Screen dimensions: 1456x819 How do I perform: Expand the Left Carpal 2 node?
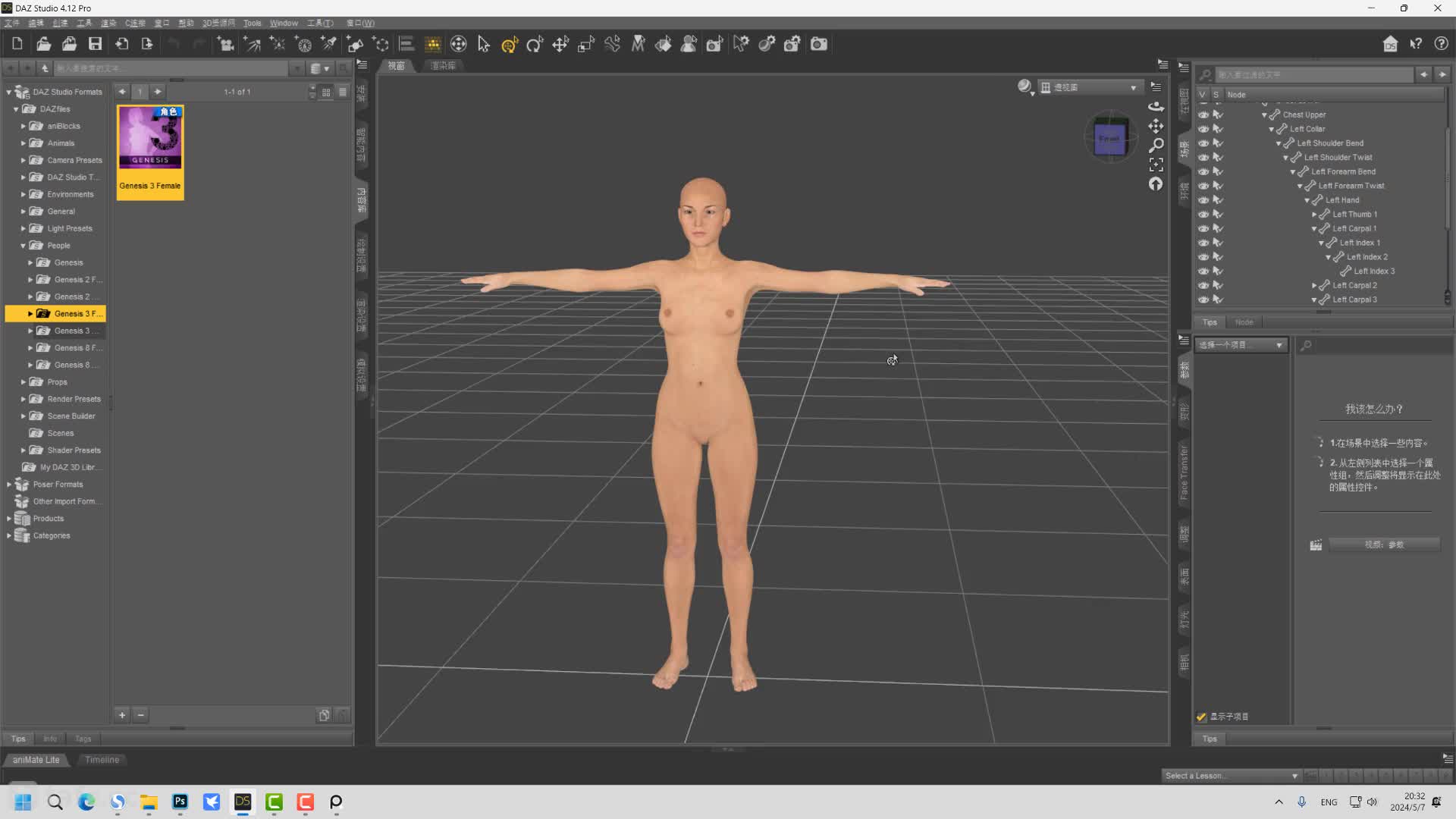1314,286
